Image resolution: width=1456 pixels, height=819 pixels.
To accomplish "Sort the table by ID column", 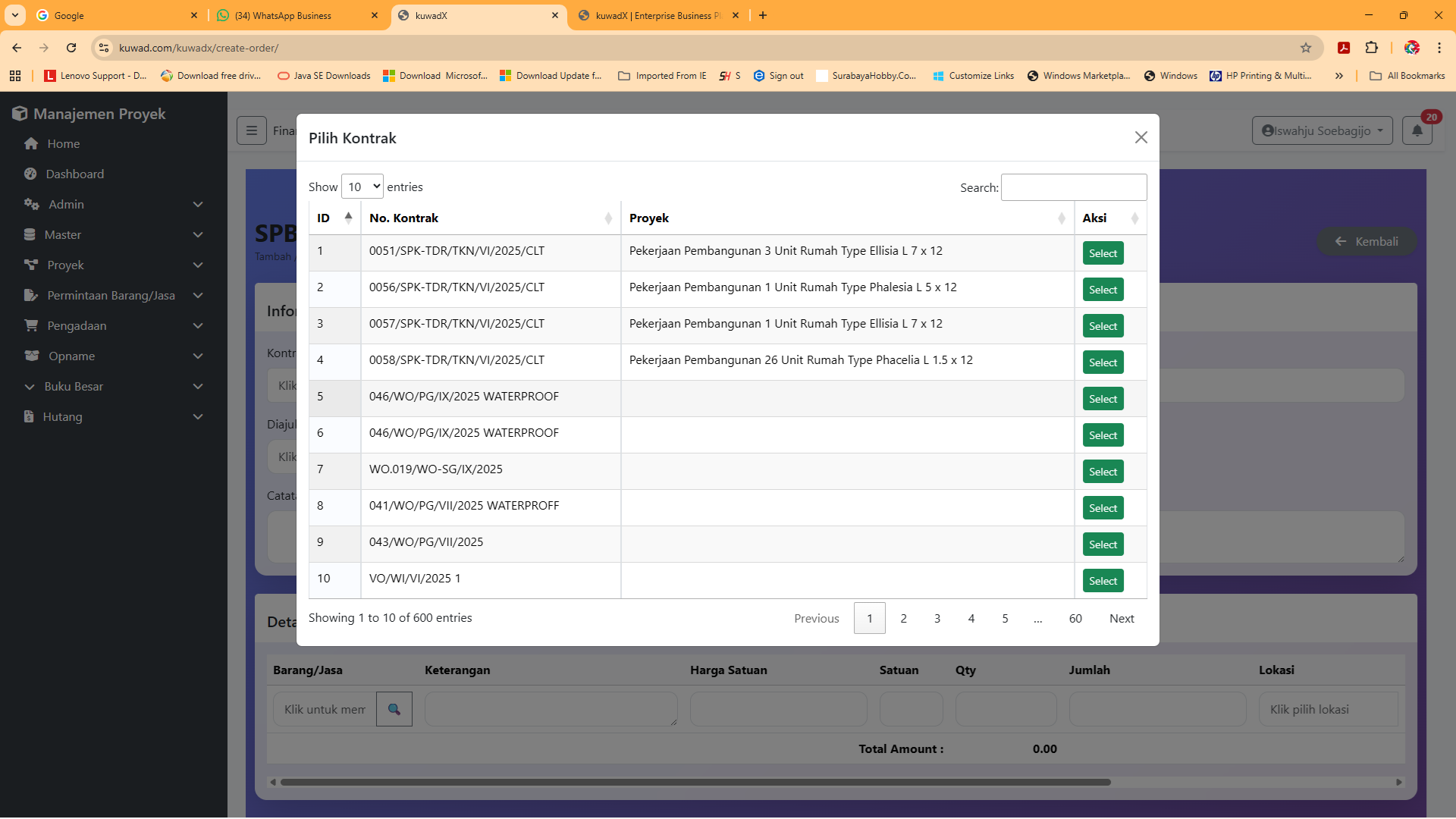I will (334, 218).
